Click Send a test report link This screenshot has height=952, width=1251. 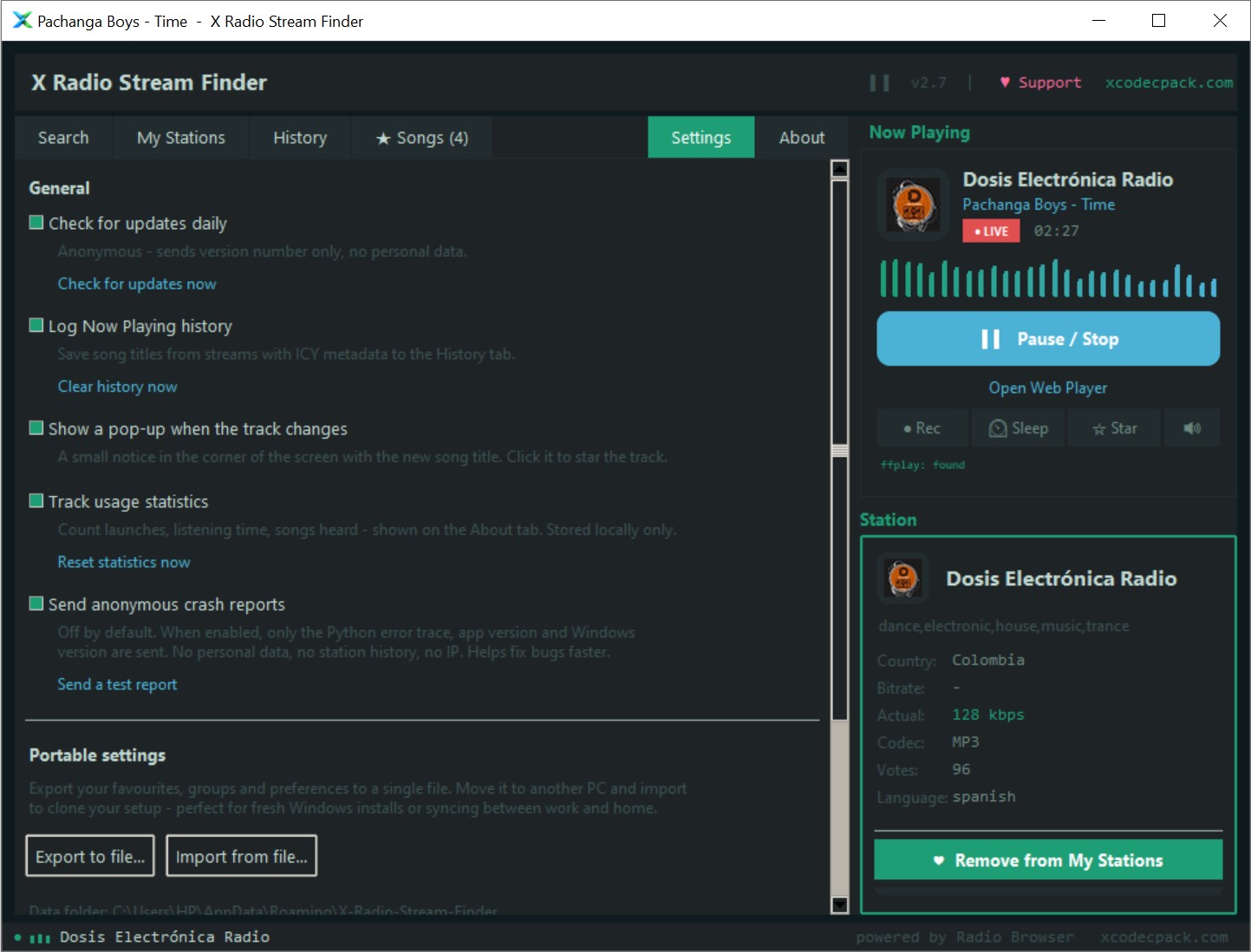pos(117,684)
